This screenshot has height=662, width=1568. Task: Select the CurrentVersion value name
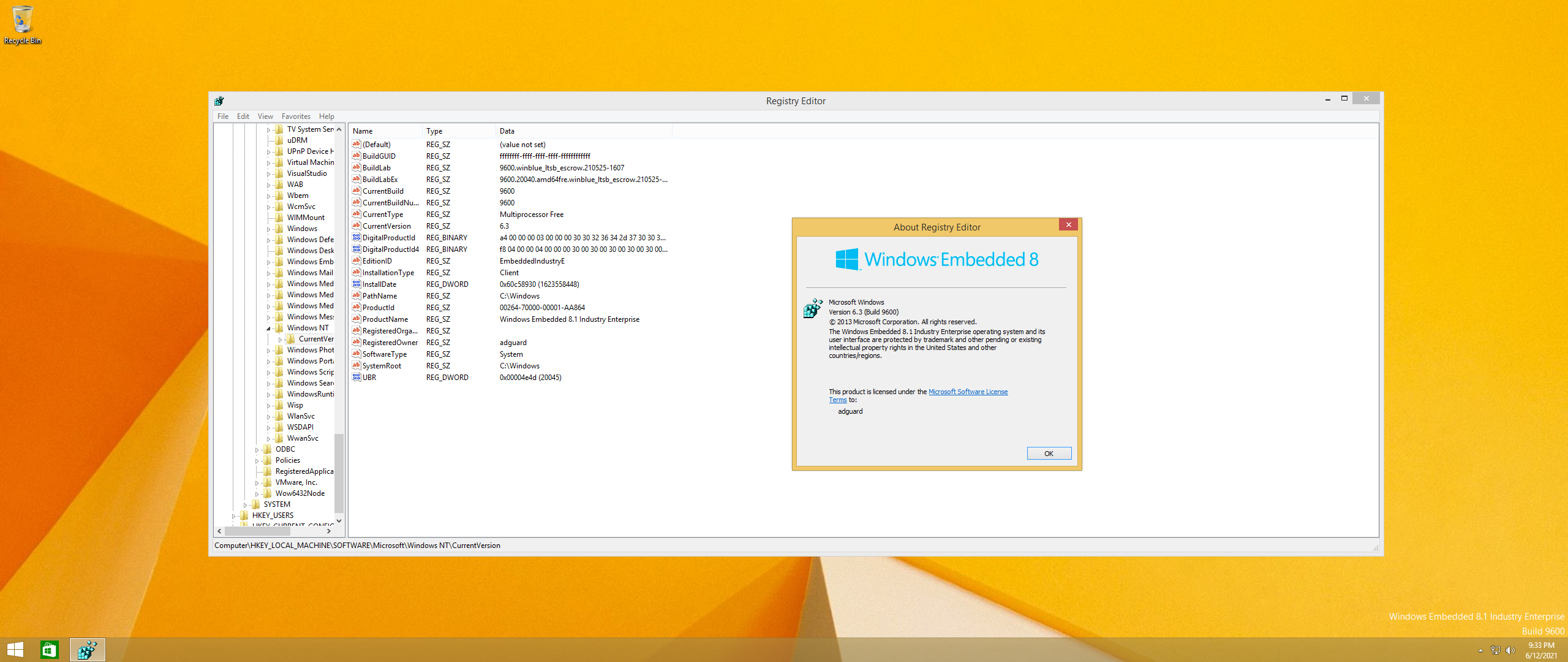tap(386, 226)
